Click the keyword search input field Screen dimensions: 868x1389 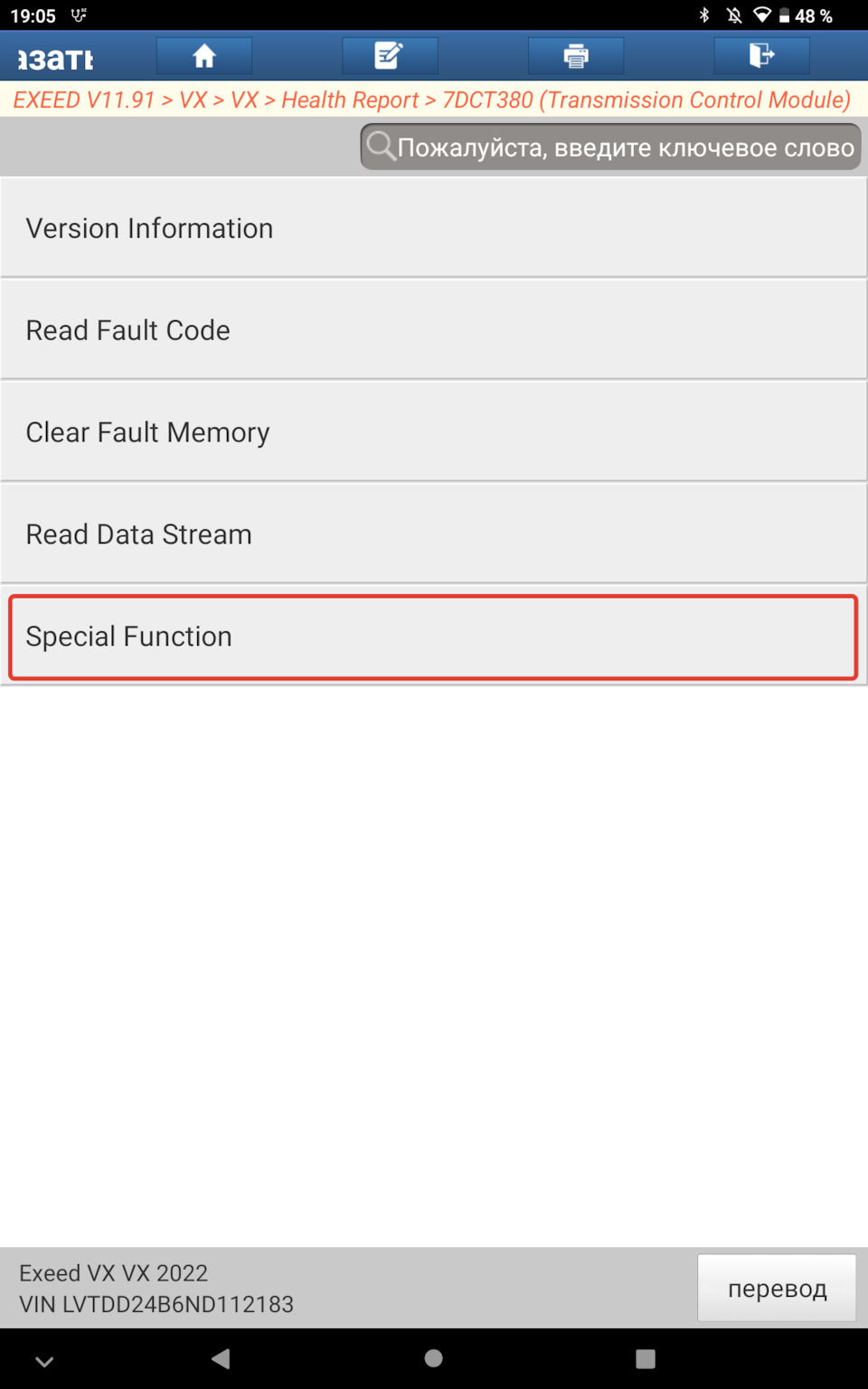click(611, 147)
